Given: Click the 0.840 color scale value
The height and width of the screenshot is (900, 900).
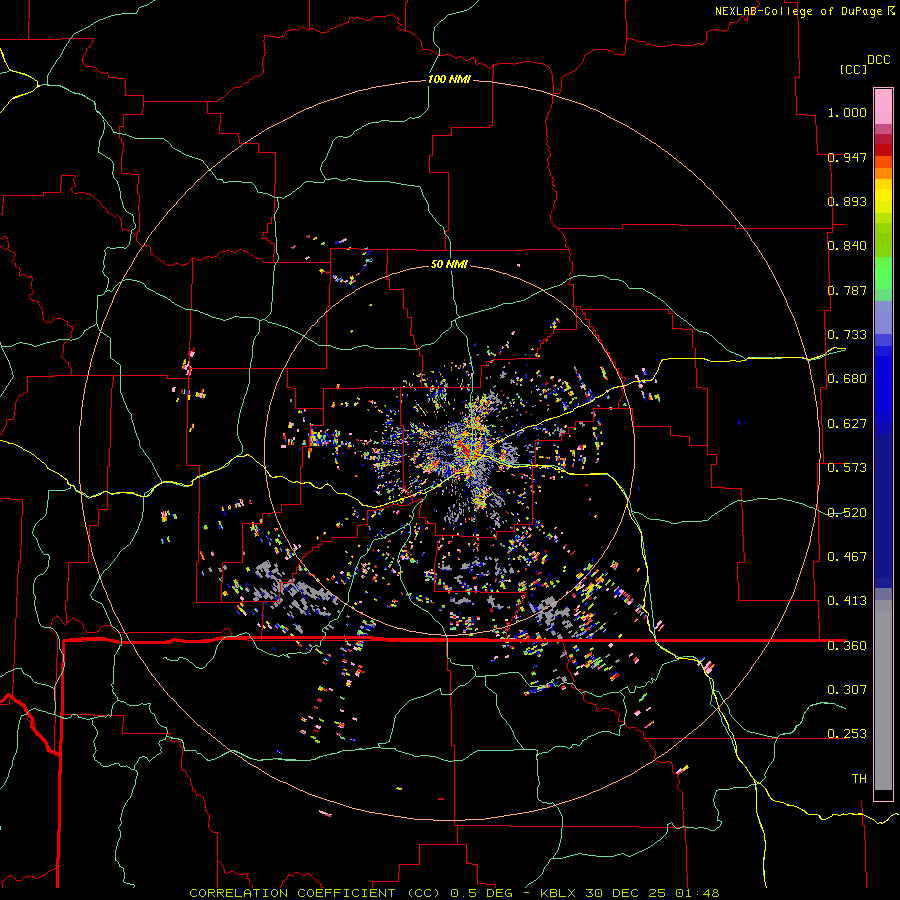Looking at the screenshot, I should pyautogui.click(x=847, y=246).
